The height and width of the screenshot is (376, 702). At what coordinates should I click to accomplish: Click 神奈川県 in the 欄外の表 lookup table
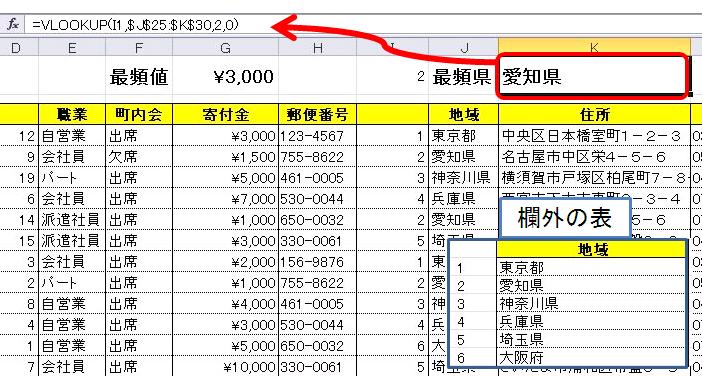pos(591,303)
